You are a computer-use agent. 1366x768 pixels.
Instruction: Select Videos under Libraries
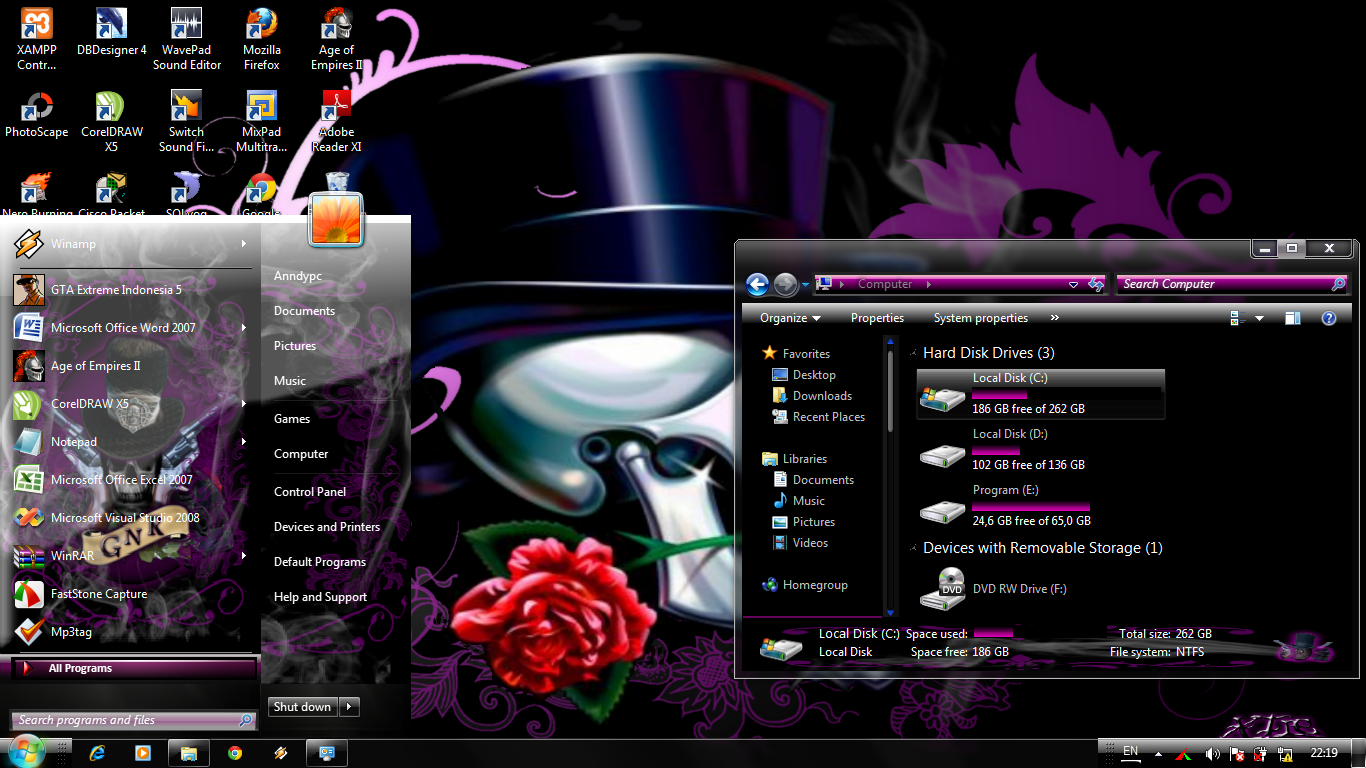tap(800, 543)
